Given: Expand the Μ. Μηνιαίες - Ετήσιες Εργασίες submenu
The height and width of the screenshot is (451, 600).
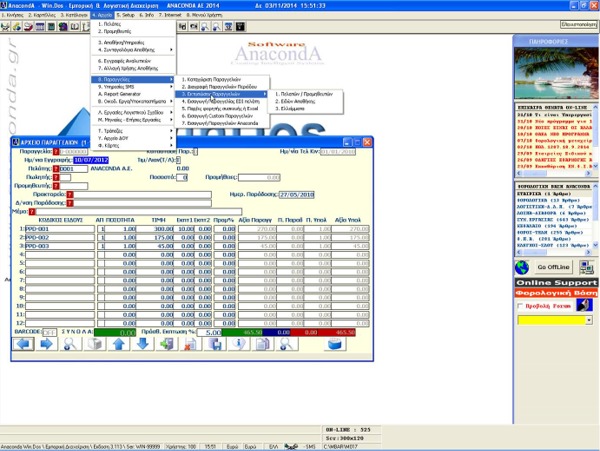Looking at the screenshot, I should tap(134, 120).
